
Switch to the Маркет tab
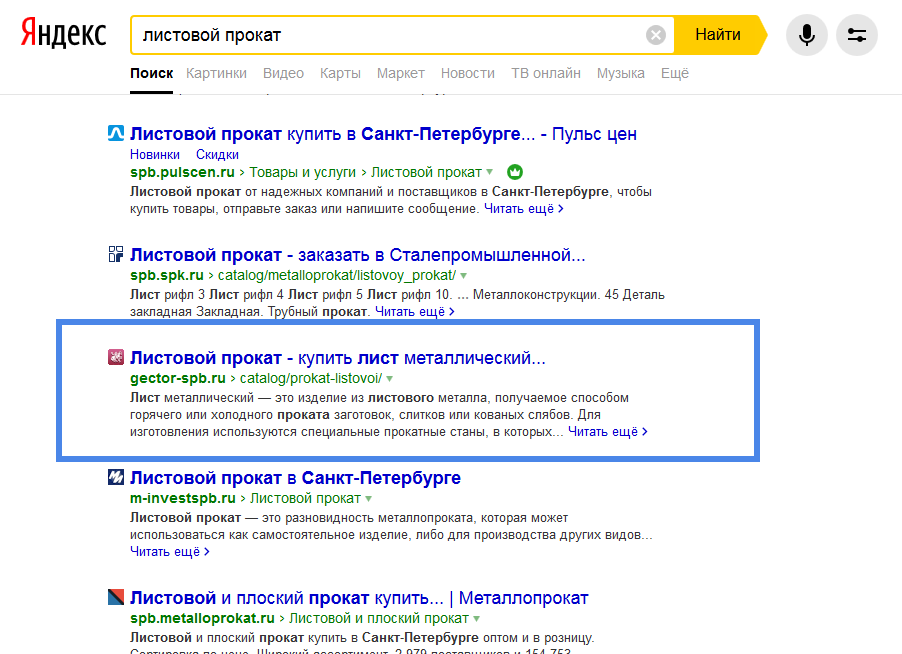click(400, 73)
